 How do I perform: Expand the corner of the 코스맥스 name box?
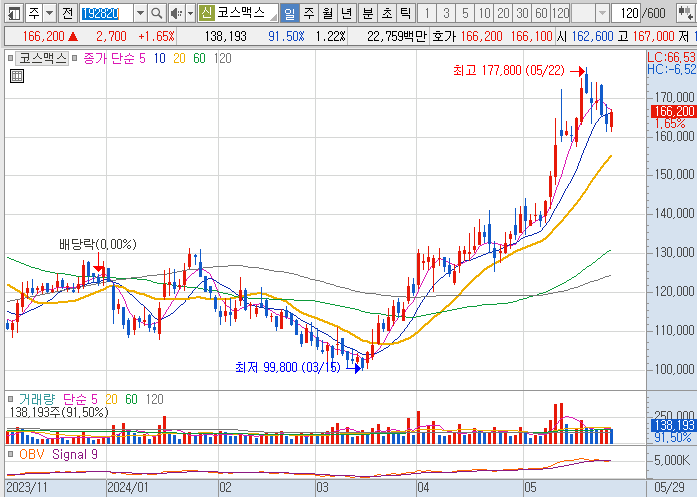click(274, 17)
